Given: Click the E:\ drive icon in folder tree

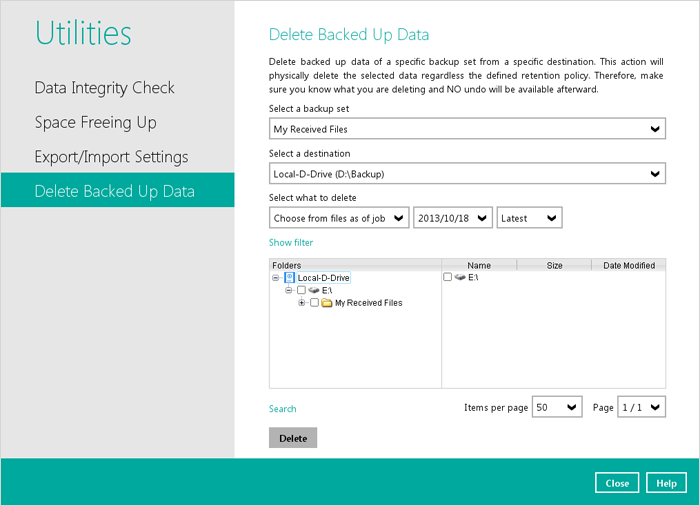Looking at the screenshot, I should click(314, 290).
